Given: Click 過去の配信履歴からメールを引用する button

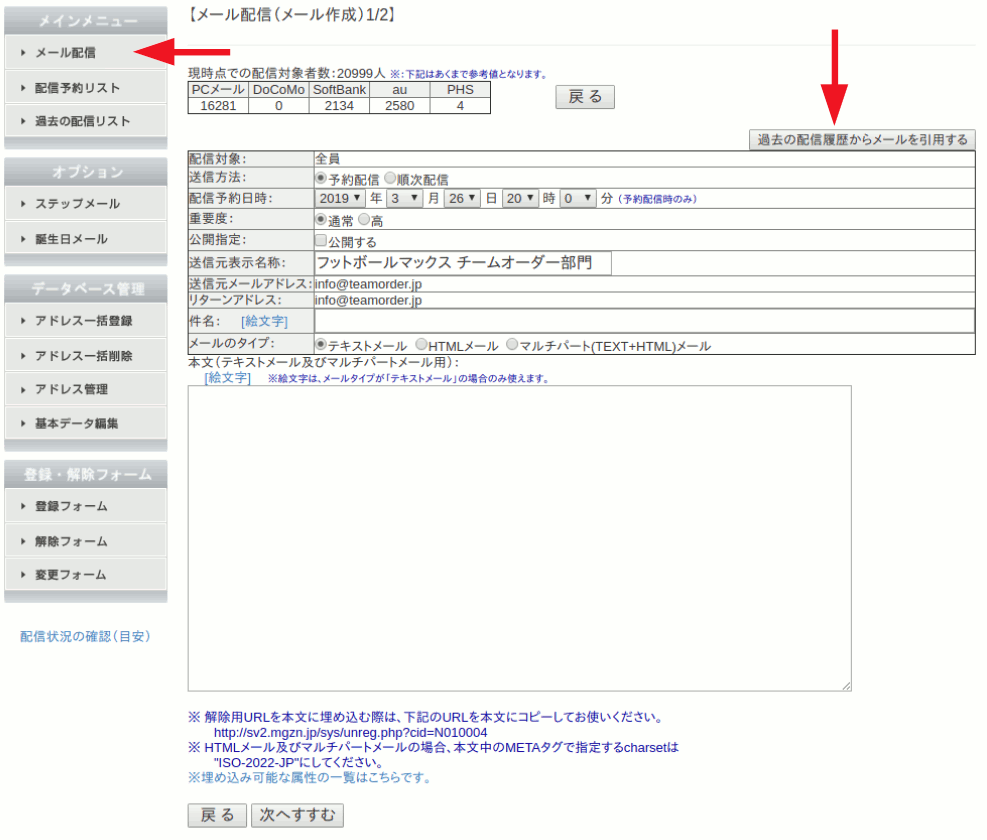Looking at the screenshot, I should click(862, 140).
